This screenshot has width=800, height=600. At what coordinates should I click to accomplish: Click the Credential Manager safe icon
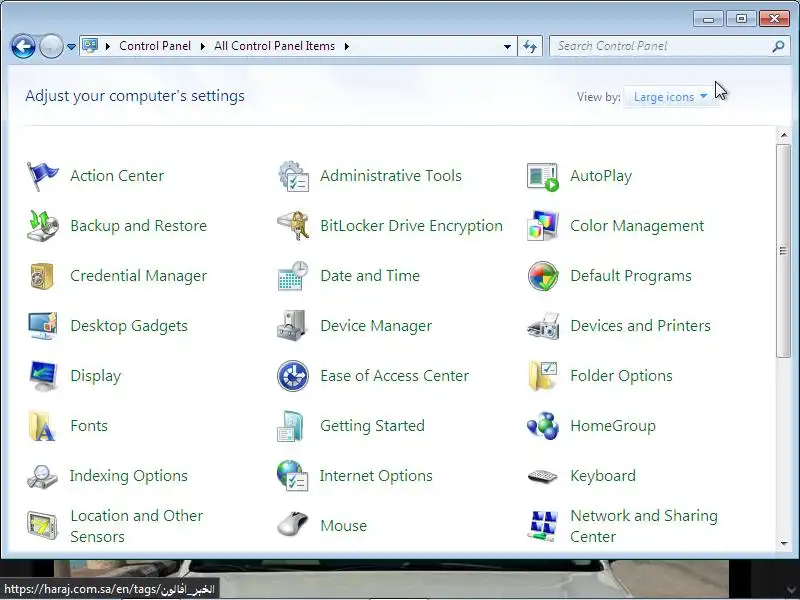coord(42,276)
